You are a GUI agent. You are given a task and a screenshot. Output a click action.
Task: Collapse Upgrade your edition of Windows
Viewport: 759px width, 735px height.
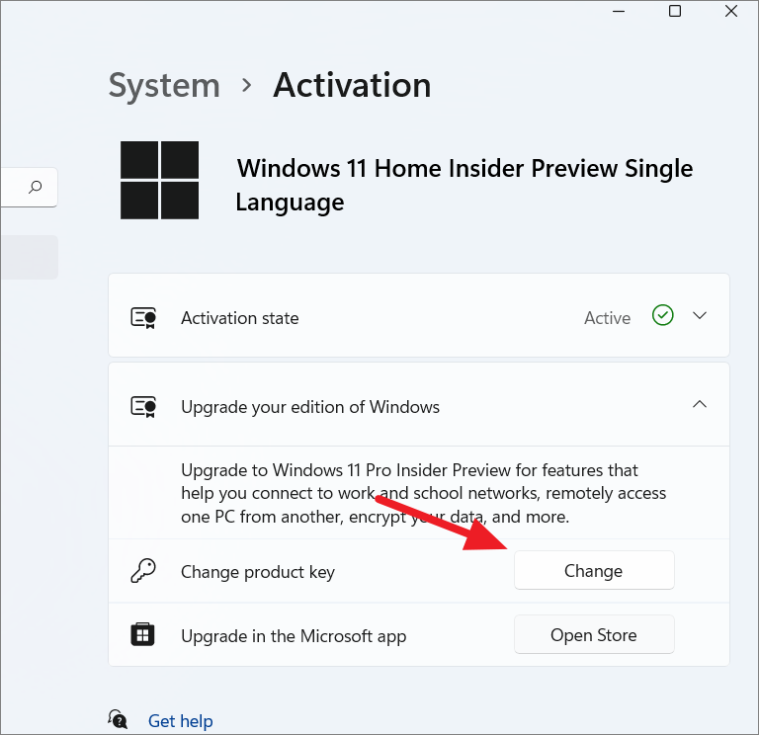pos(699,404)
